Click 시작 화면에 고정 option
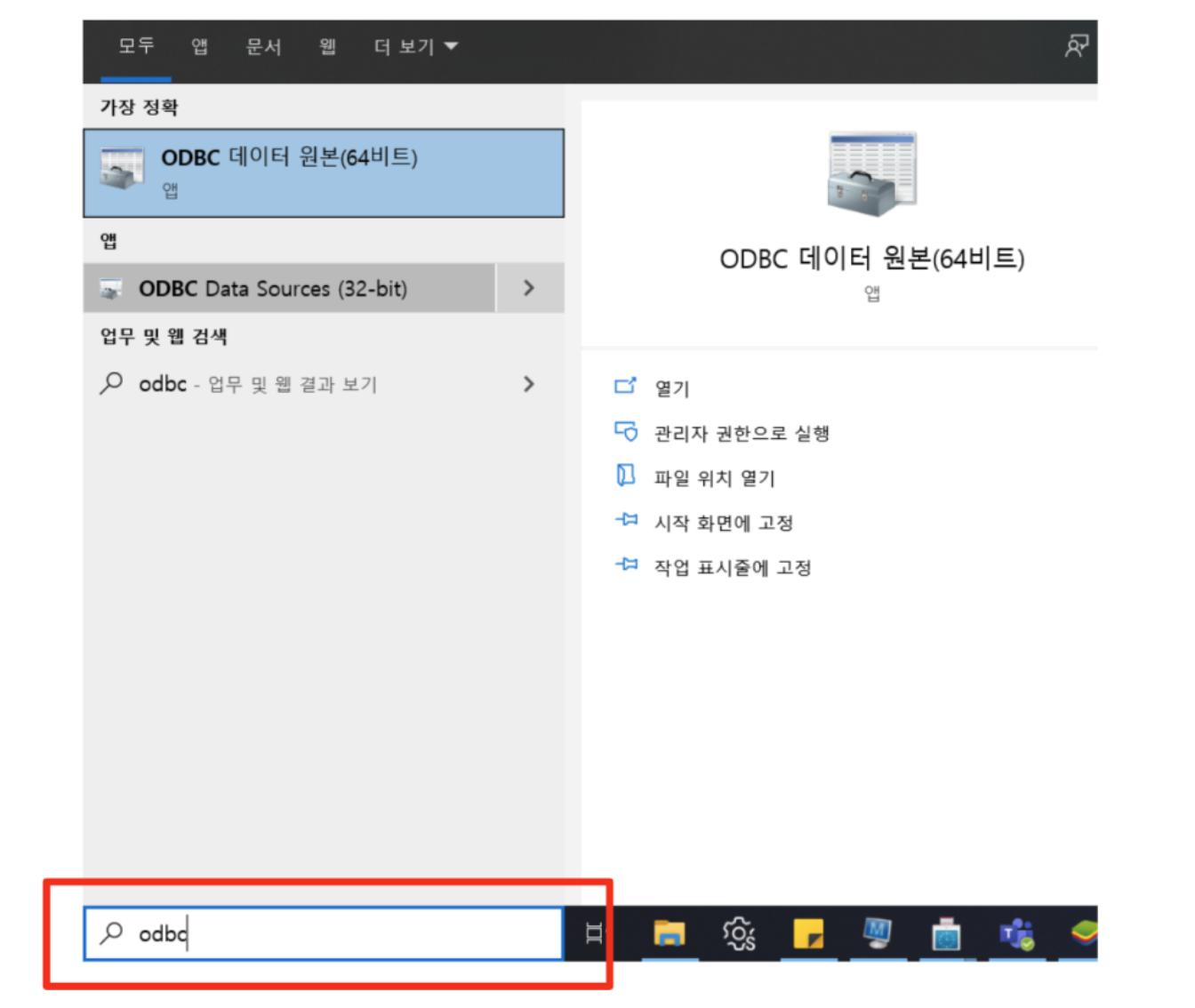The image size is (1195, 1008). pos(723,523)
